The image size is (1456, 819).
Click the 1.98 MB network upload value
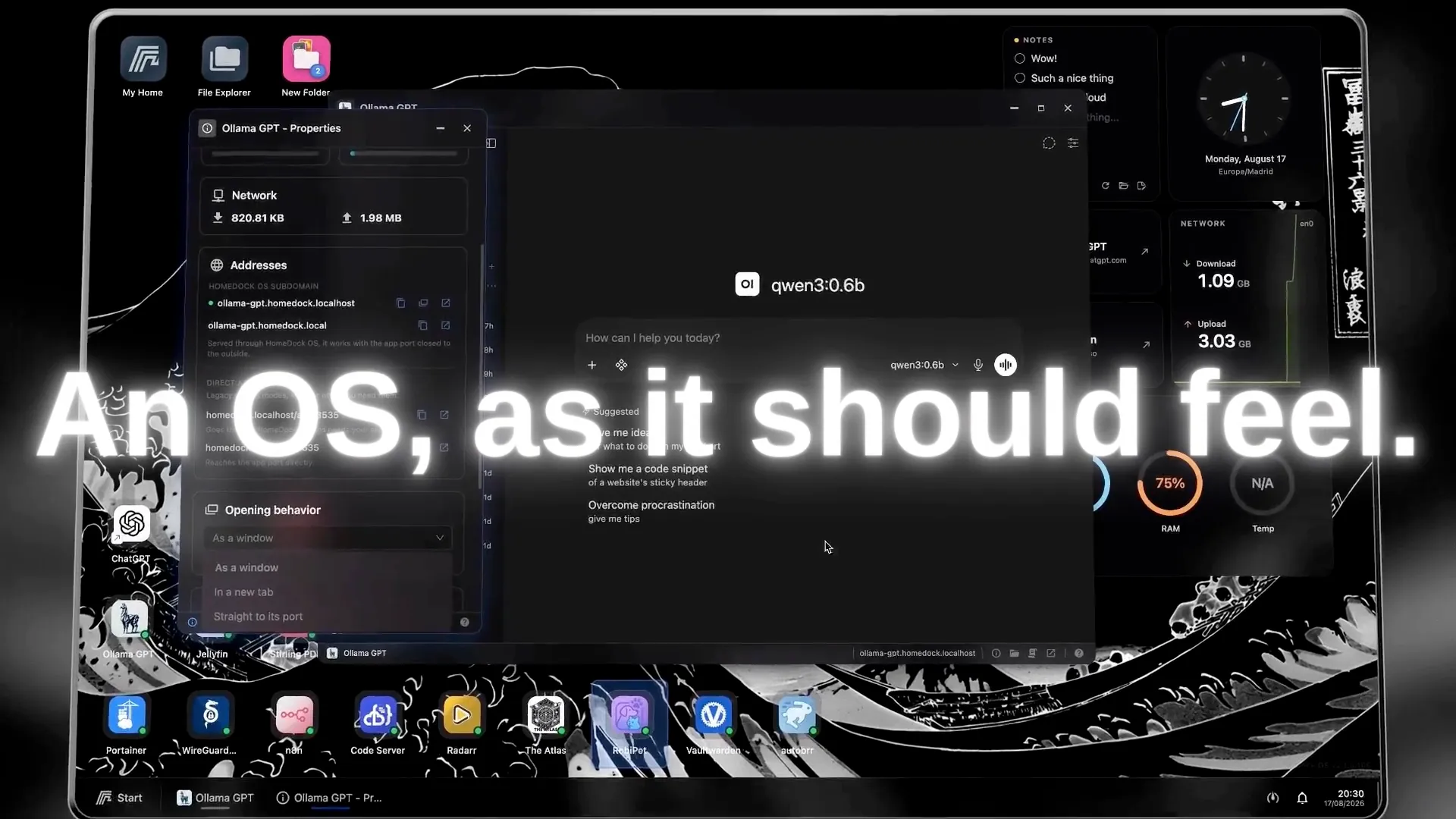(x=381, y=218)
